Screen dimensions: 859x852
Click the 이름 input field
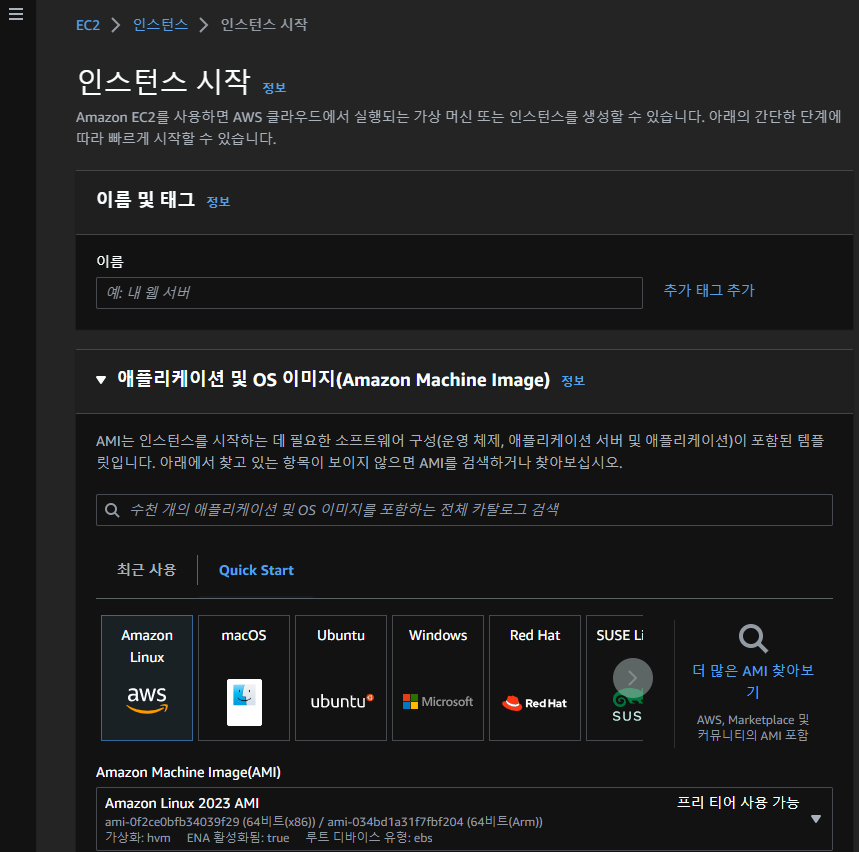(x=369, y=293)
